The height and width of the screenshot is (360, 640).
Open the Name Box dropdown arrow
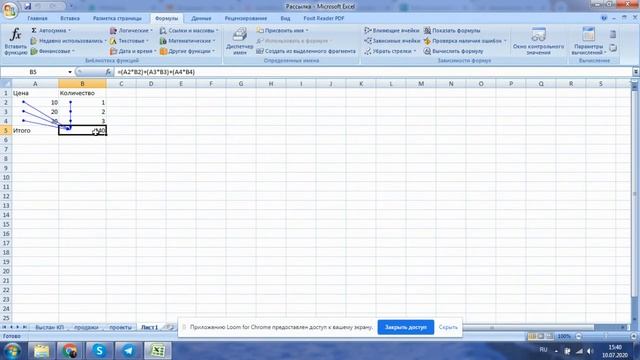70,72
